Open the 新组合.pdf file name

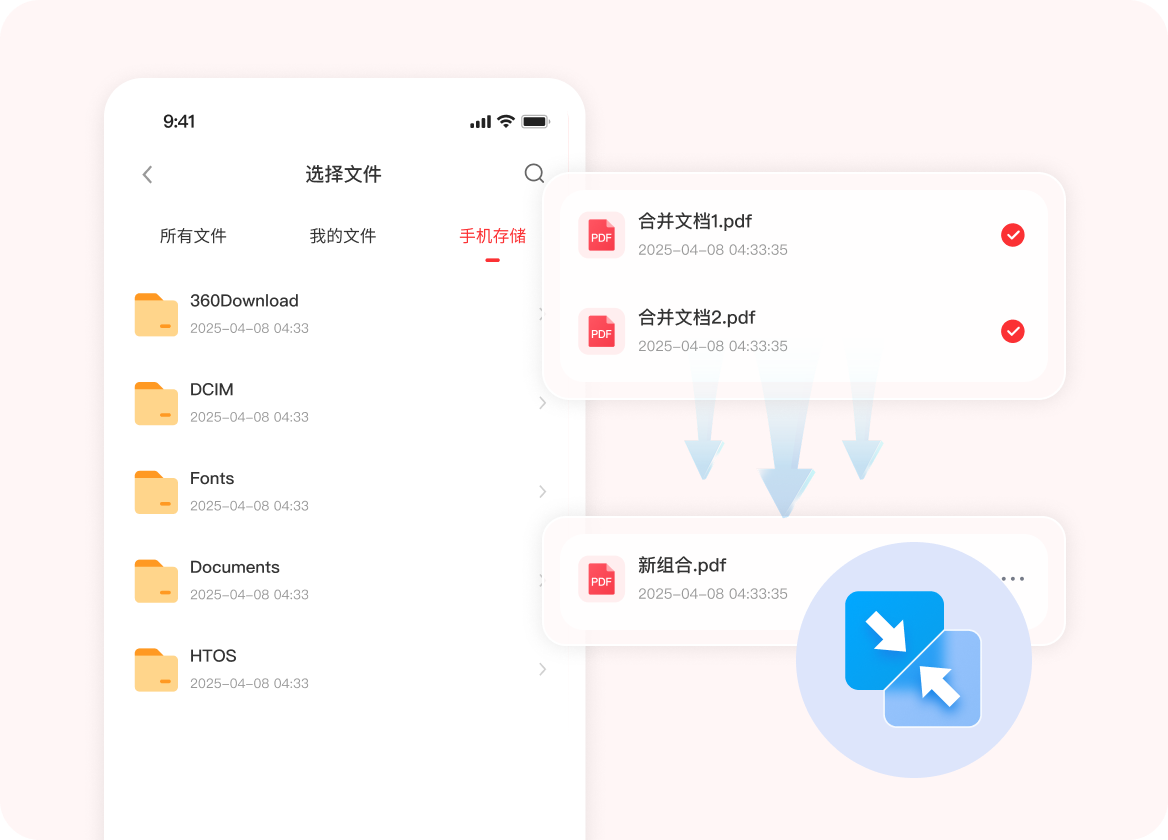(682, 565)
